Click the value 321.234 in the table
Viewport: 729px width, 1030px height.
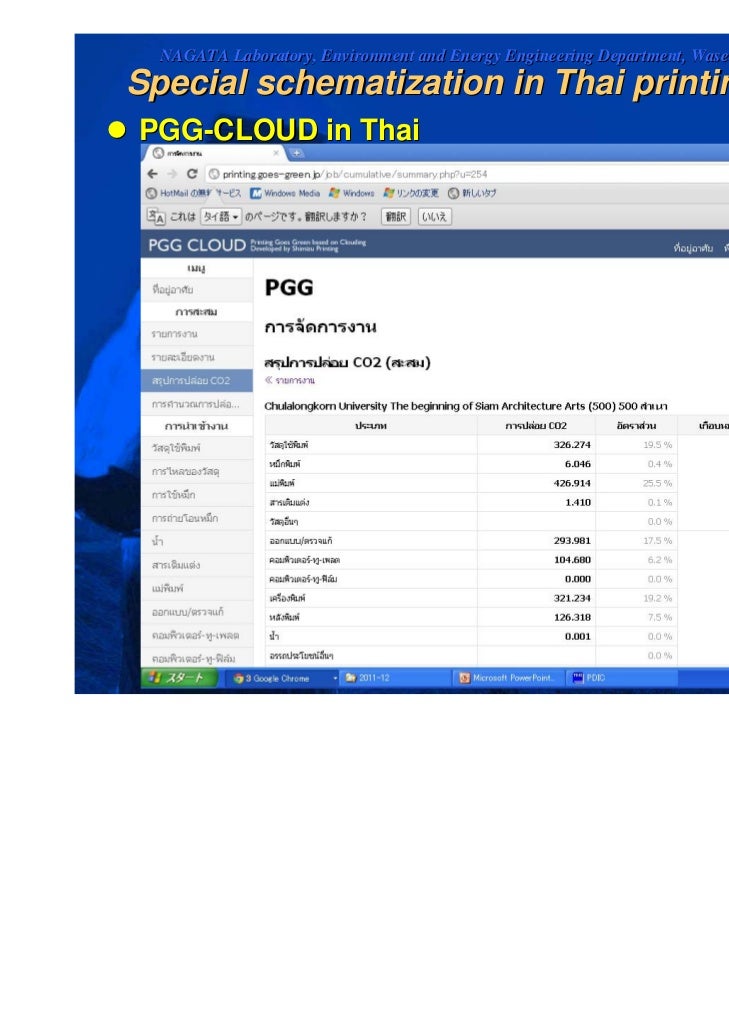click(572, 598)
